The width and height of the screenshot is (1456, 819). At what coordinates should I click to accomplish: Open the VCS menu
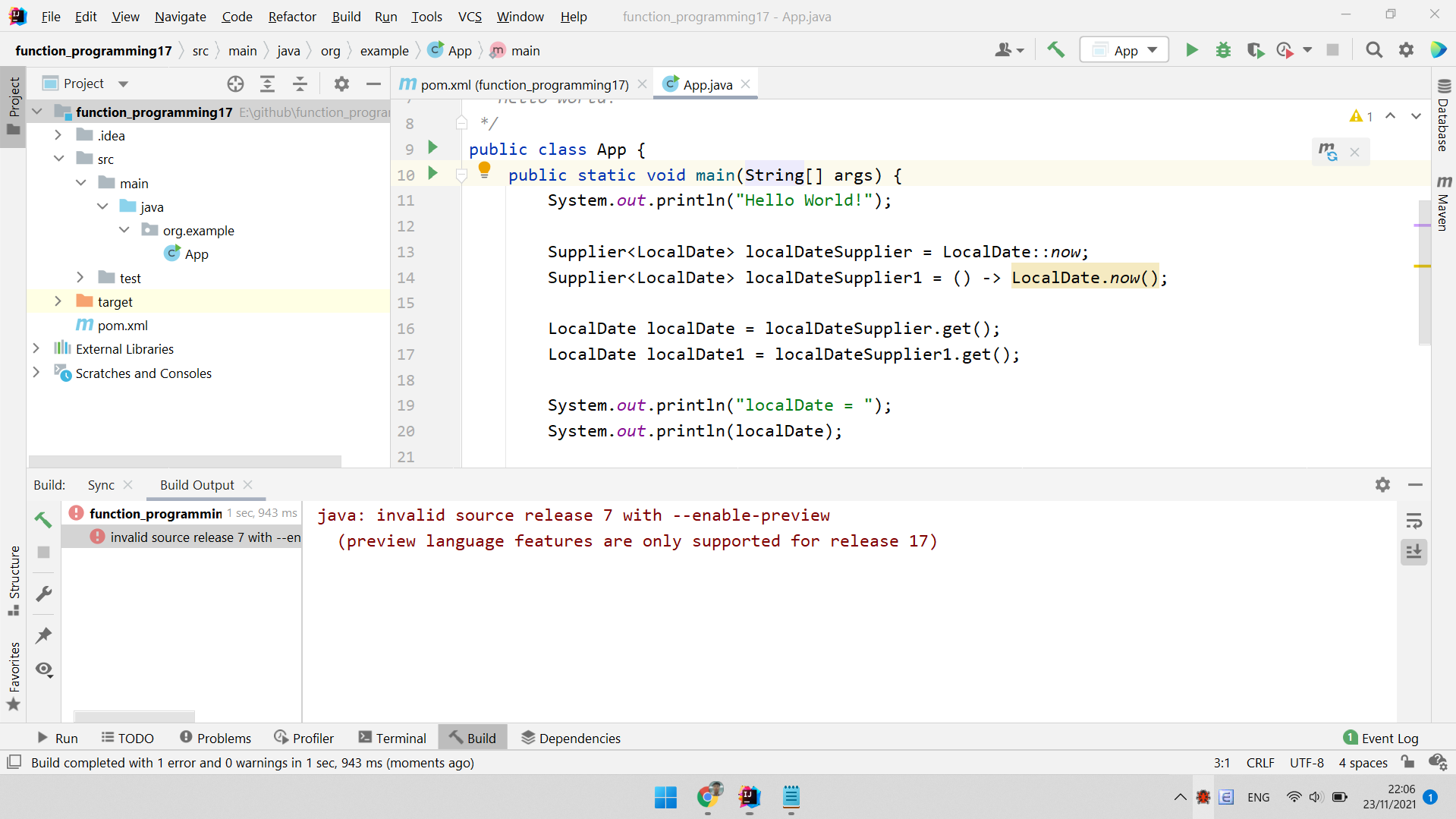point(470,16)
